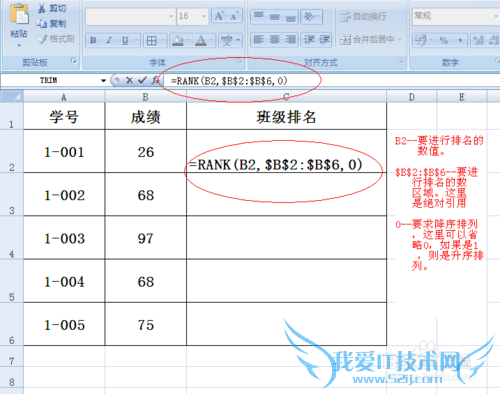500x394 pixels.
Task: Open the clipboard group dialog launcher
Action: pyautogui.click(x=73, y=61)
